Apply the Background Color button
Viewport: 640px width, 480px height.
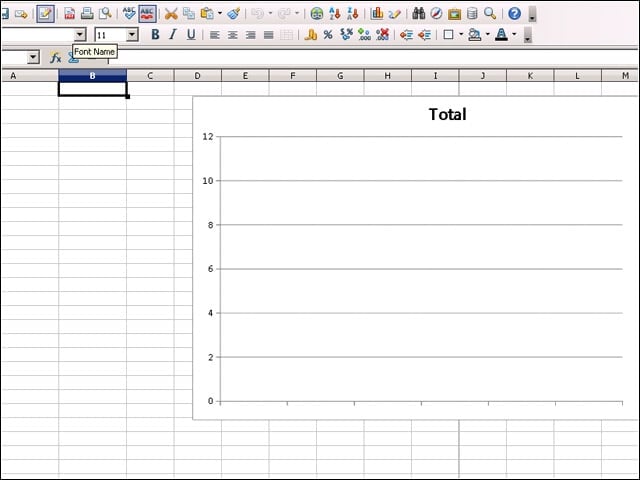coord(475,35)
